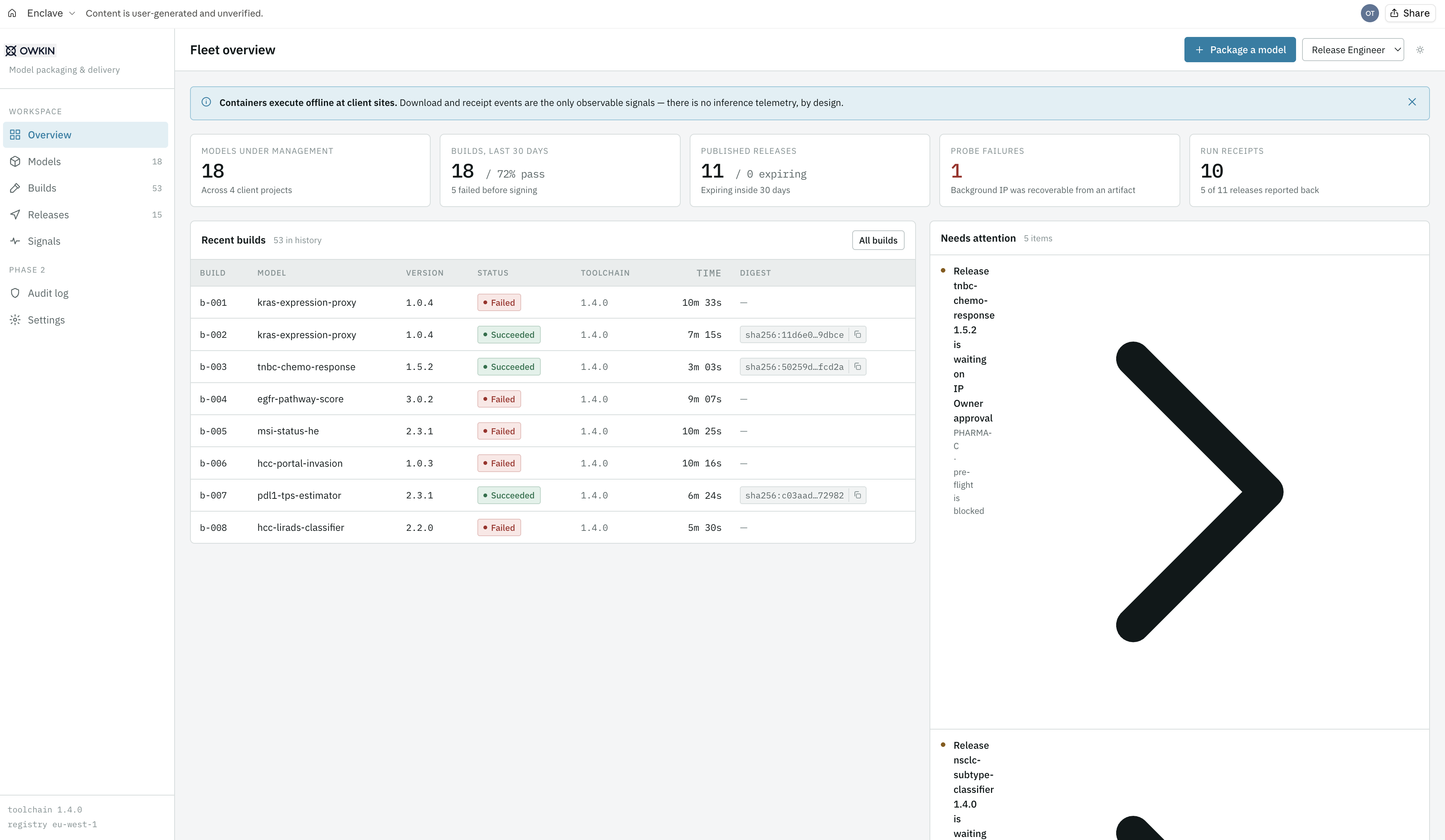Click Failed status for b-004
The height and width of the screenshot is (840, 1445).
coord(499,399)
